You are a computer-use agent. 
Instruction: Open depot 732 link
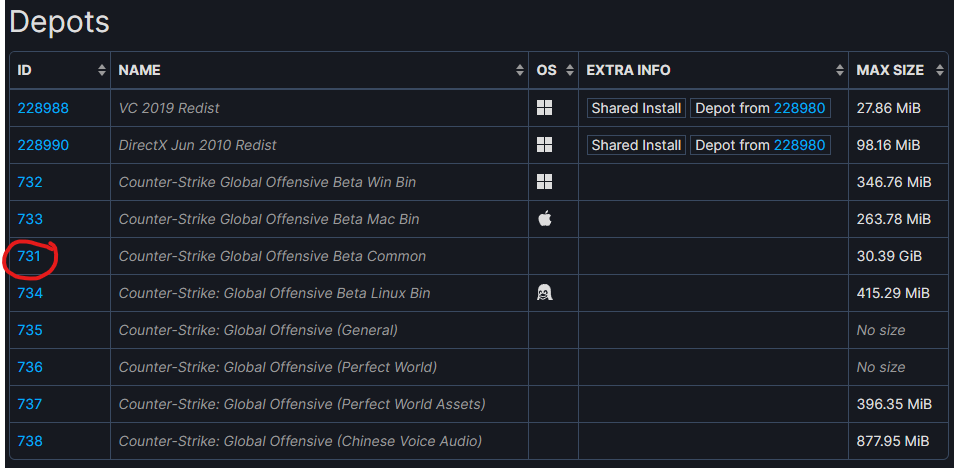click(30, 182)
